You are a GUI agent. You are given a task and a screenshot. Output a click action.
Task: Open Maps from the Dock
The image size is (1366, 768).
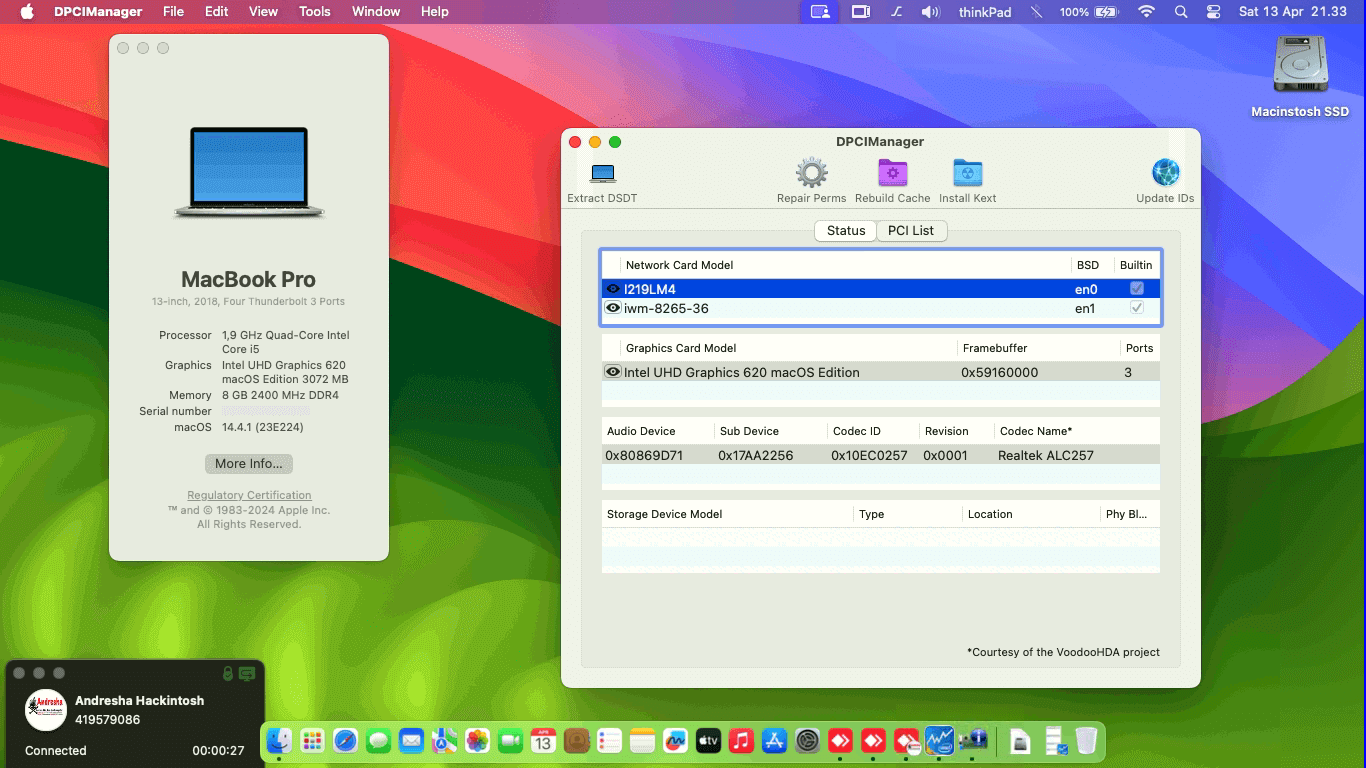444,741
